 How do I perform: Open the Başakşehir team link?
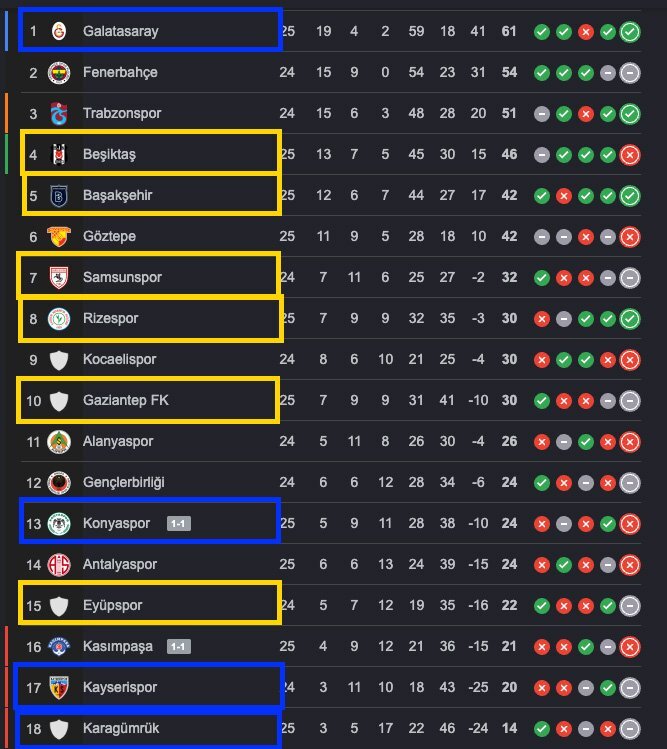(x=117, y=195)
